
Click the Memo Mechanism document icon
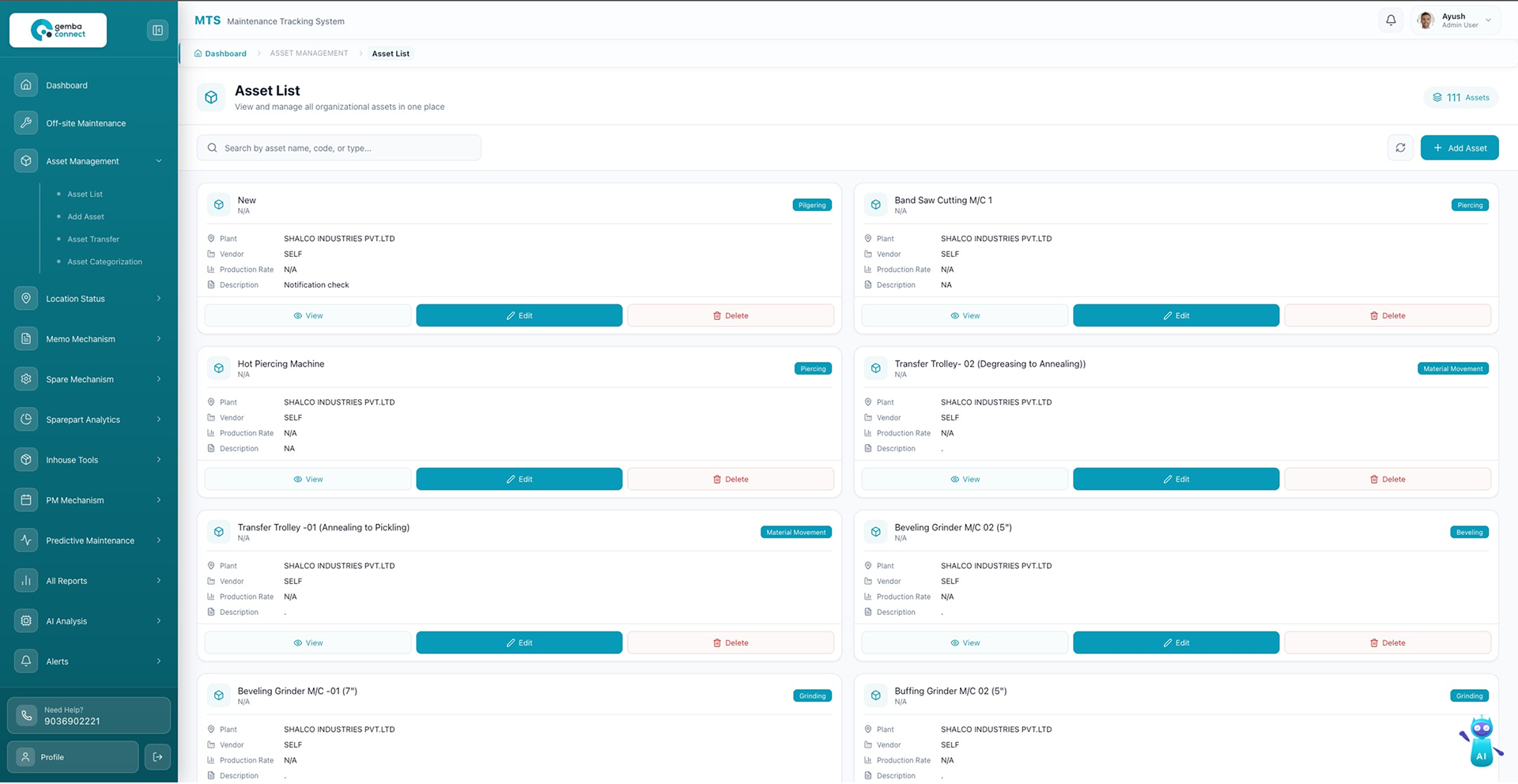click(x=26, y=338)
